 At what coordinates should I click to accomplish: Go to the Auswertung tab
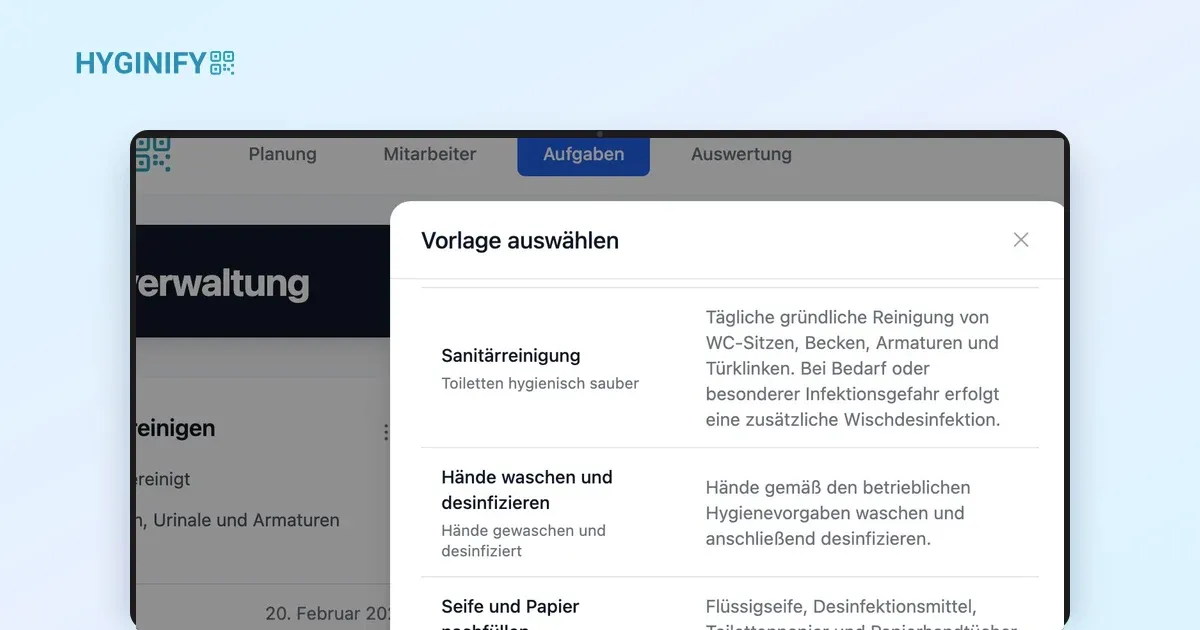click(x=741, y=154)
